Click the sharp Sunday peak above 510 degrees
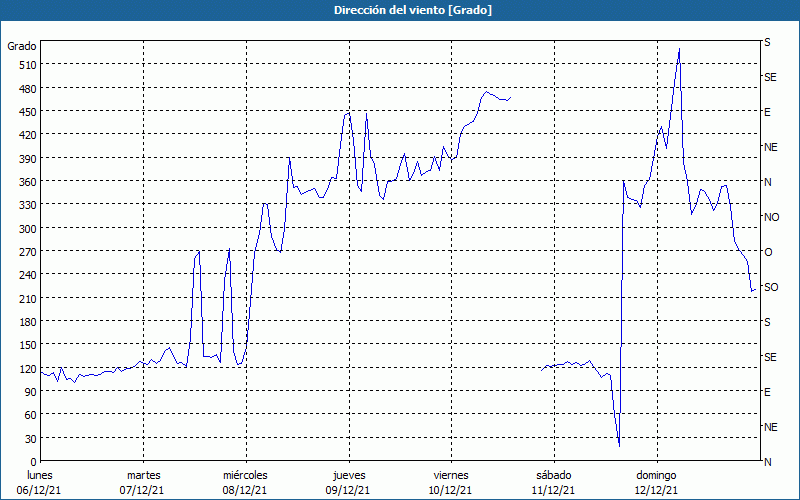The image size is (800, 500). (679, 49)
